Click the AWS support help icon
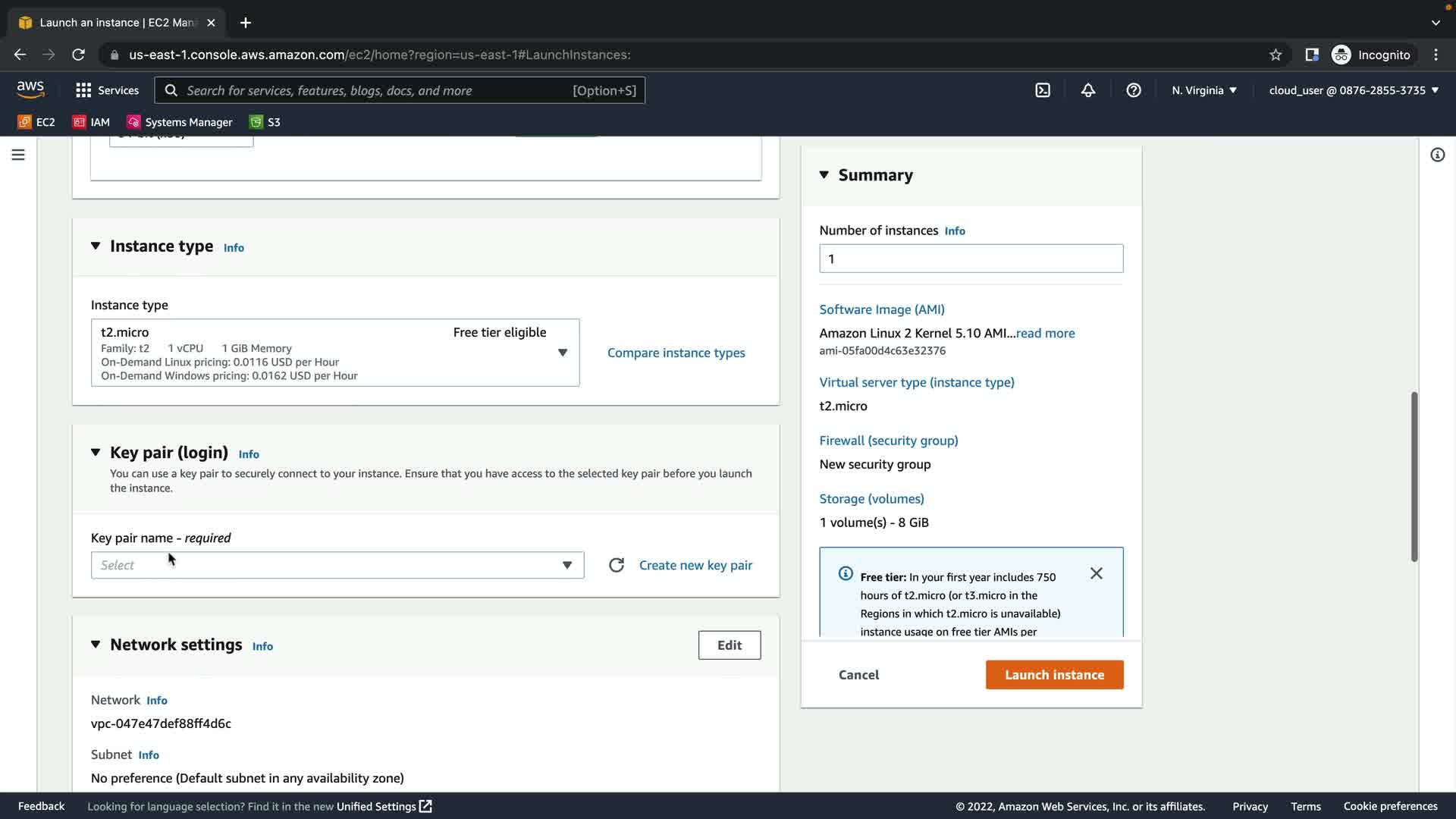Viewport: 1456px width, 819px height. [x=1133, y=90]
